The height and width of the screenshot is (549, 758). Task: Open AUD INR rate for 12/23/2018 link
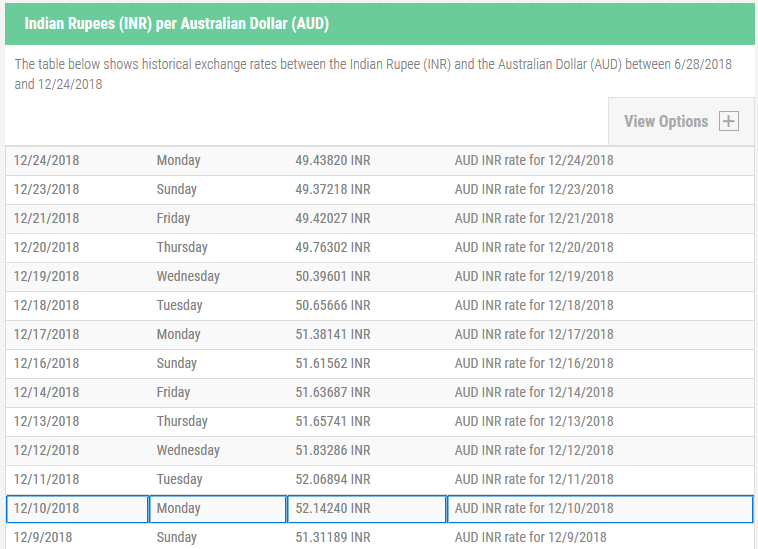[x=534, y=189]
